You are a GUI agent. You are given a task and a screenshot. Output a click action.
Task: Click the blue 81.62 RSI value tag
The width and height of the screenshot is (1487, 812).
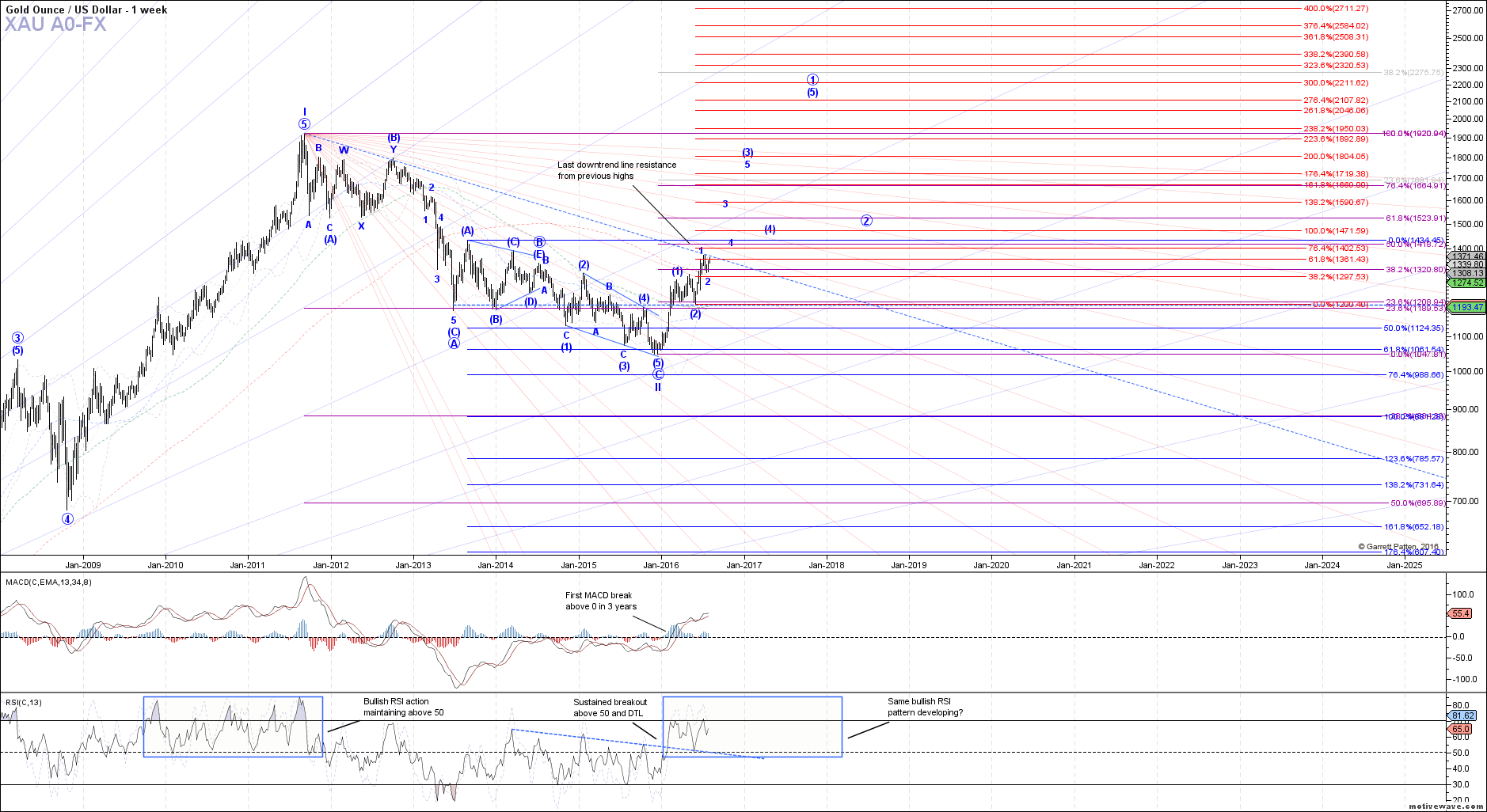(1462, 715)
